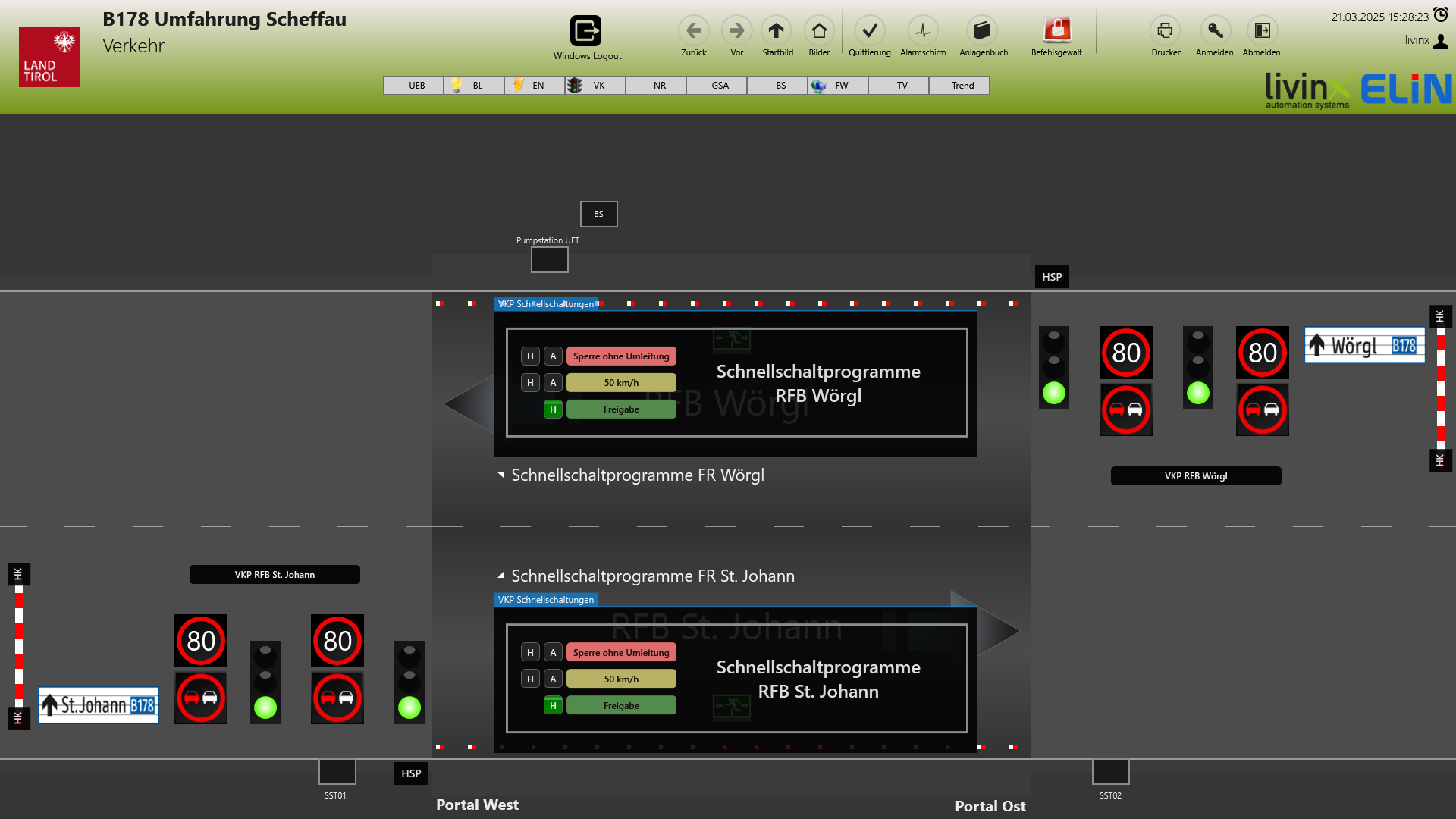Toggle green H beside St. Johann Freigabe

point(553,706)
